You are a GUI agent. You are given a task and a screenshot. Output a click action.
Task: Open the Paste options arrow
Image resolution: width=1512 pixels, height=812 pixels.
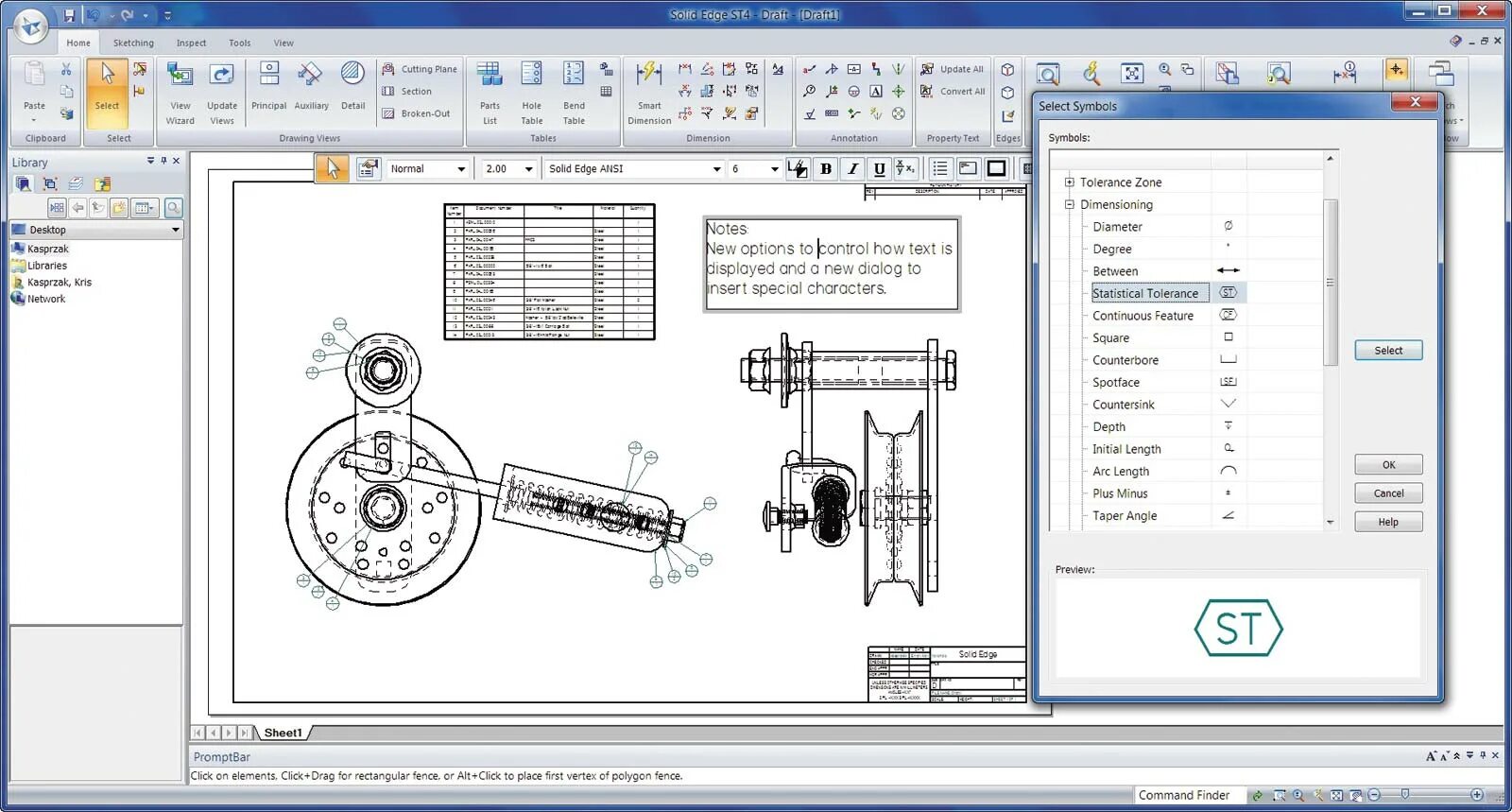[x=34, y=120]
